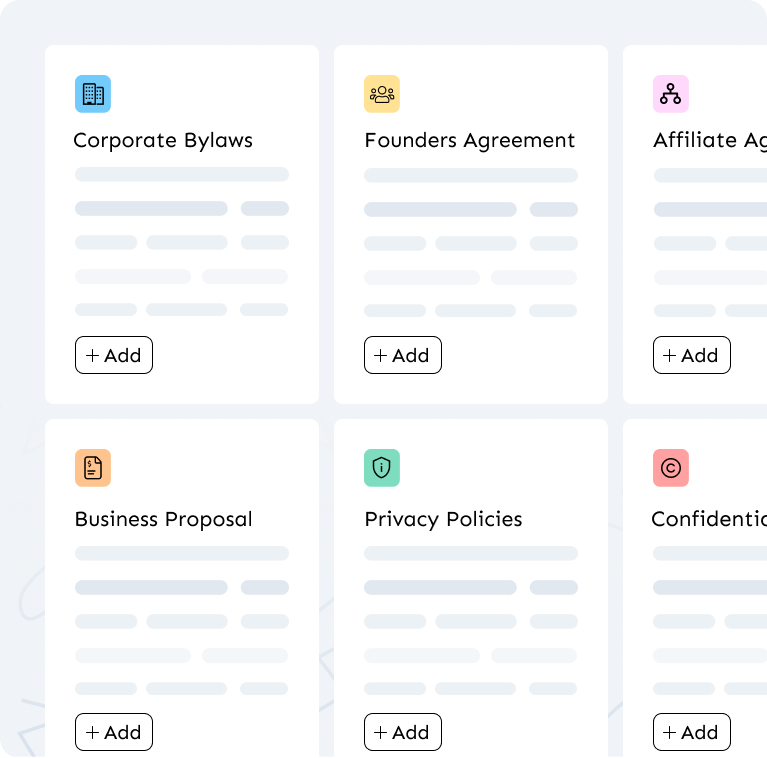Click the Business Proposal document icon
The height and width of the screenshot is (758, 767).
click(x=93, y=468)
